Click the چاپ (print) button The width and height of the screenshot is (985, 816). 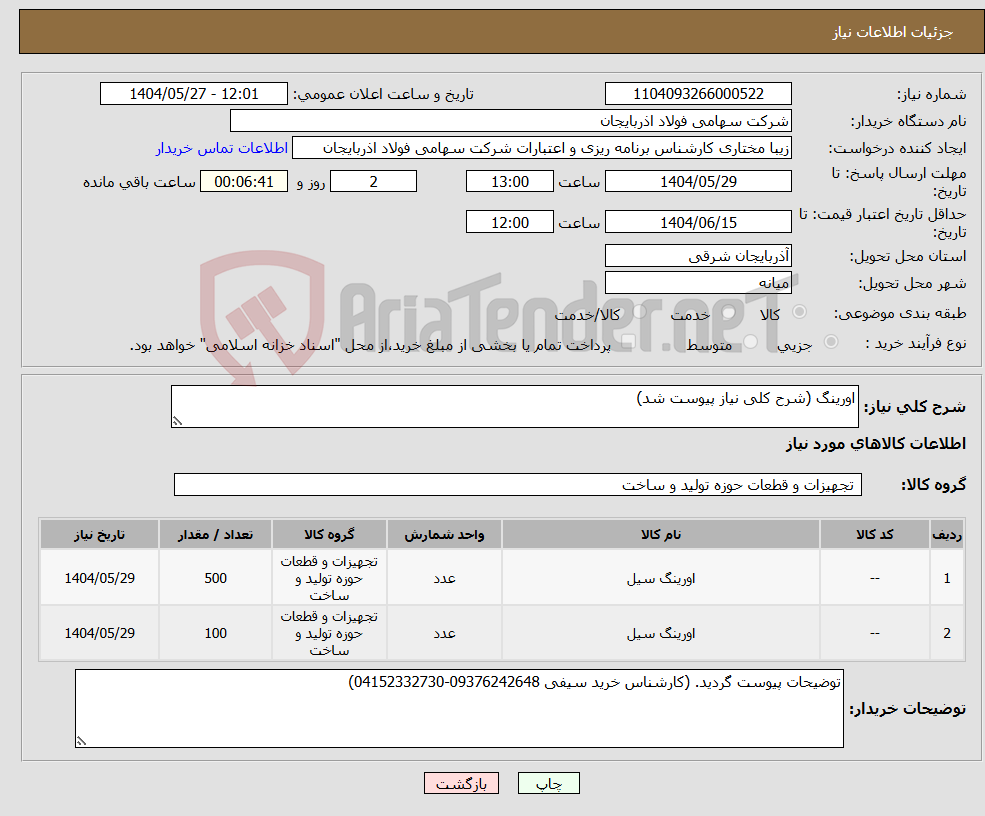click(x=548, y=783)
